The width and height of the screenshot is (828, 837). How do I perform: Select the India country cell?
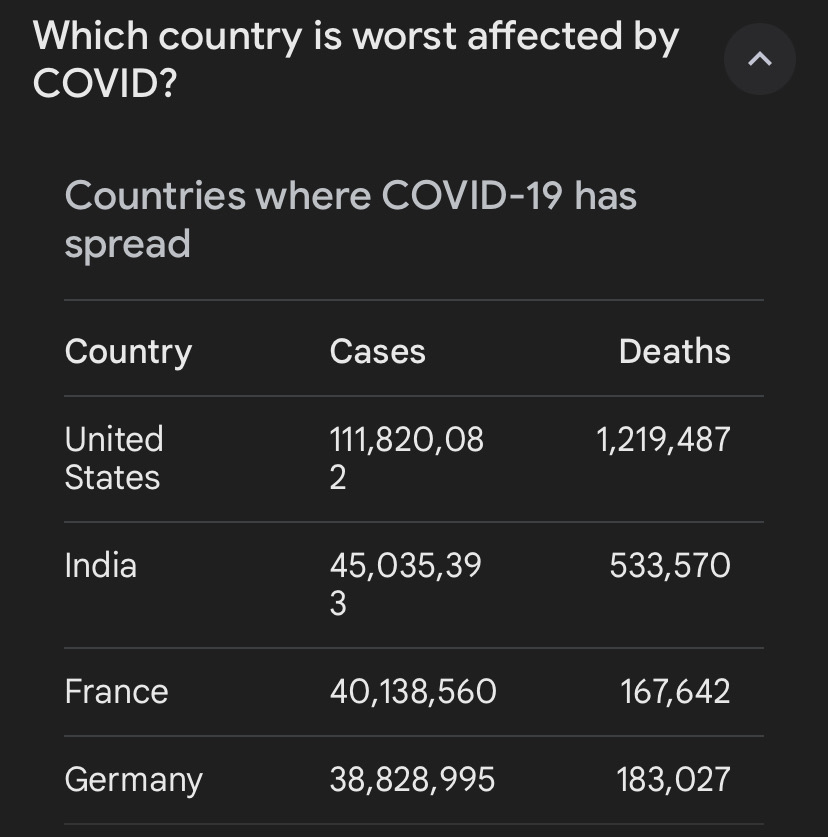[x=100, y=566]
